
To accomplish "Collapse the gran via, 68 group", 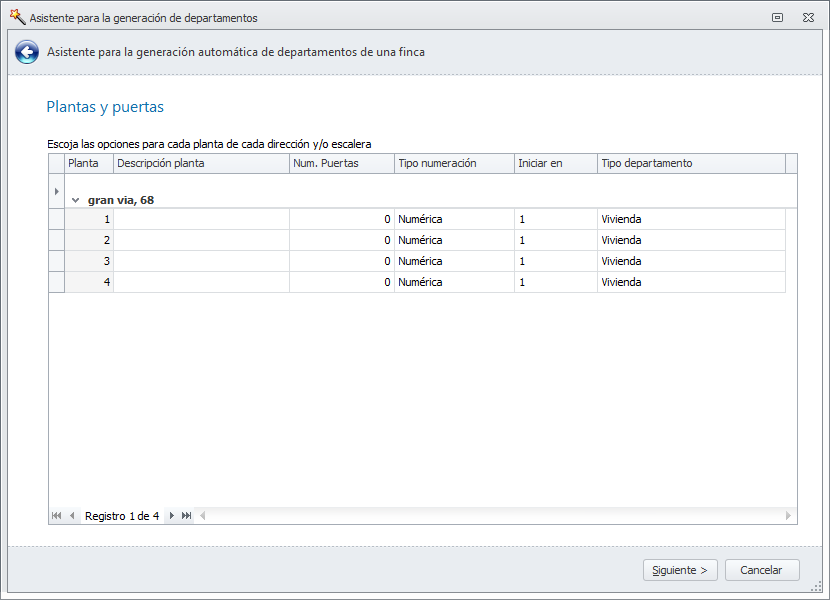I will pos(76,200).
